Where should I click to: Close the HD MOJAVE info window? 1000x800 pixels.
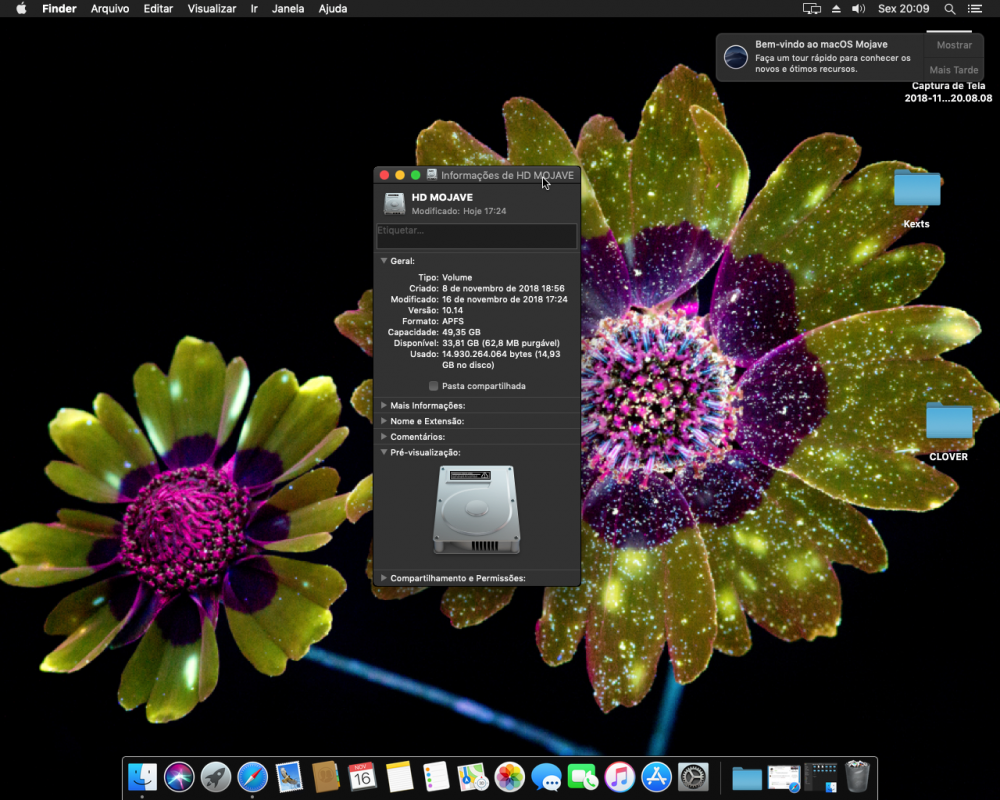pyautogui.click(x=384, y=175)
